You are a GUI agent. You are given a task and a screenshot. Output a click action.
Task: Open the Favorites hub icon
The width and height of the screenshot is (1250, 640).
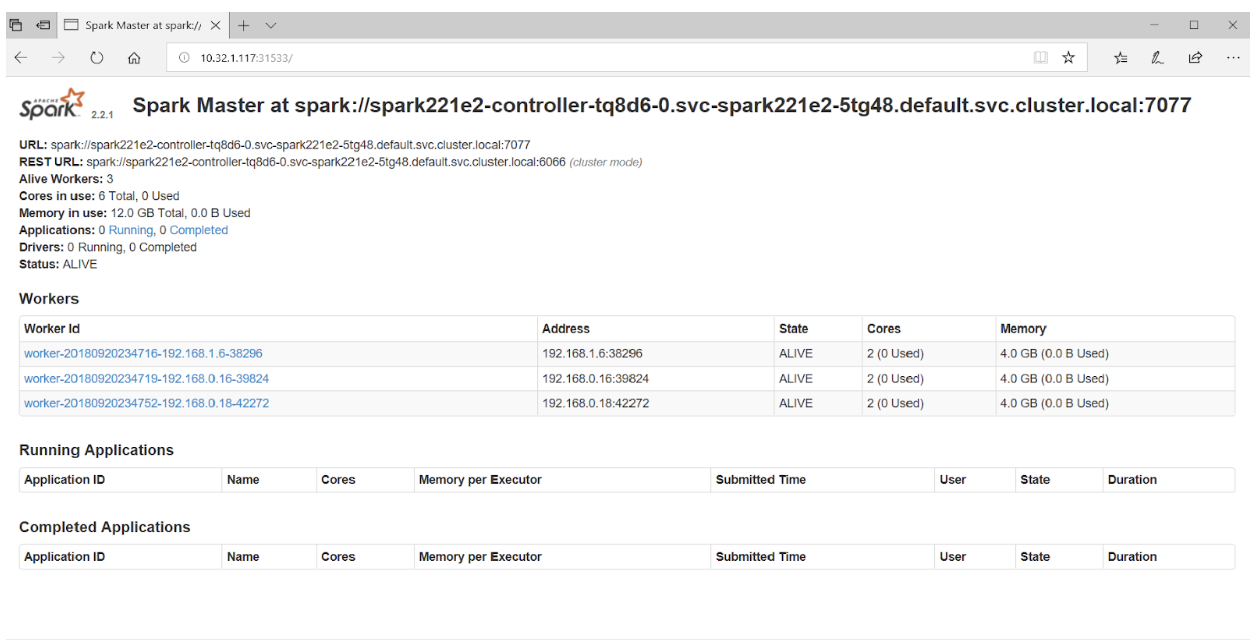point(1121,58)
